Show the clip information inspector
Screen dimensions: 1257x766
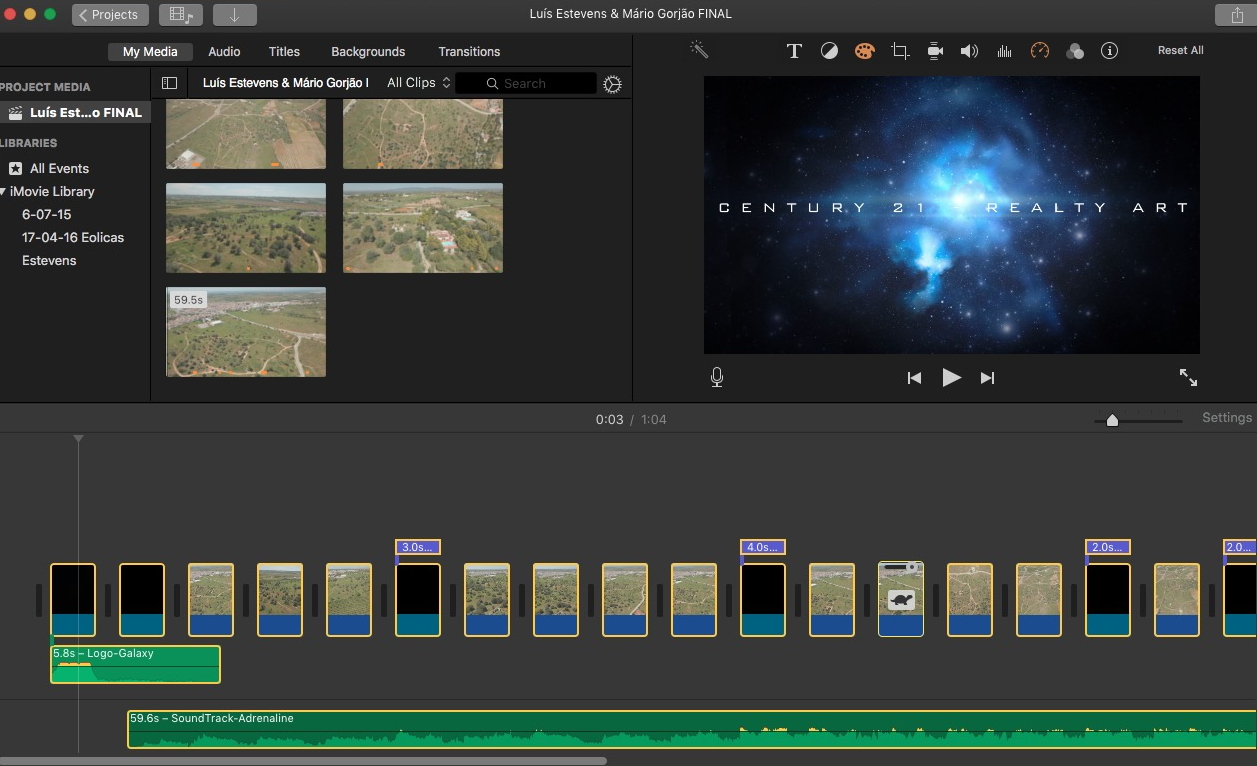coord(1109,51)
